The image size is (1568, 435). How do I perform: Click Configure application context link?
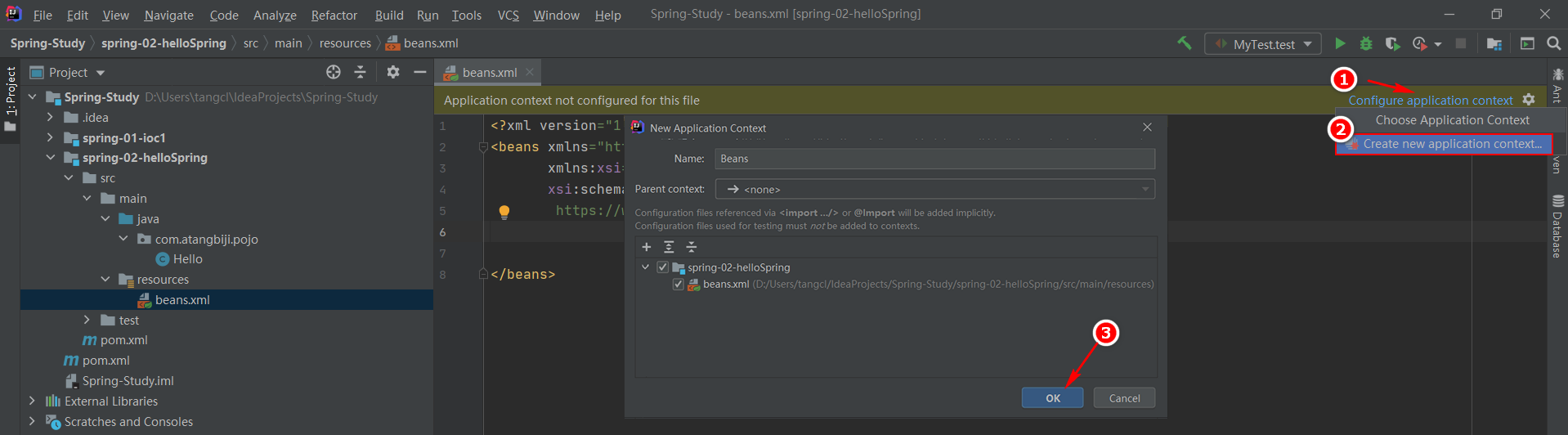[1431, 100]
